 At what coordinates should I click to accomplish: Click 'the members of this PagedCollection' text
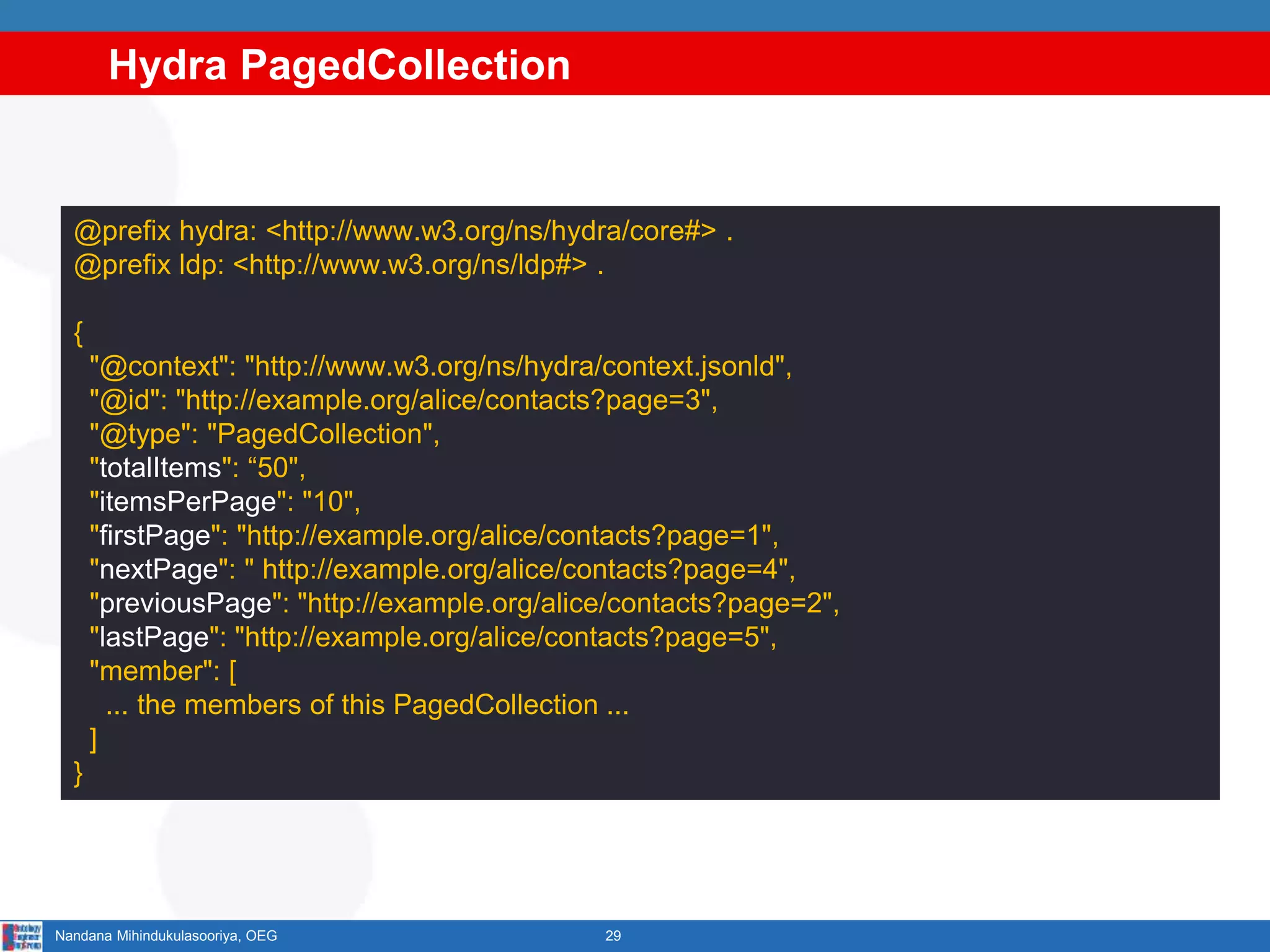coord(367,705)
